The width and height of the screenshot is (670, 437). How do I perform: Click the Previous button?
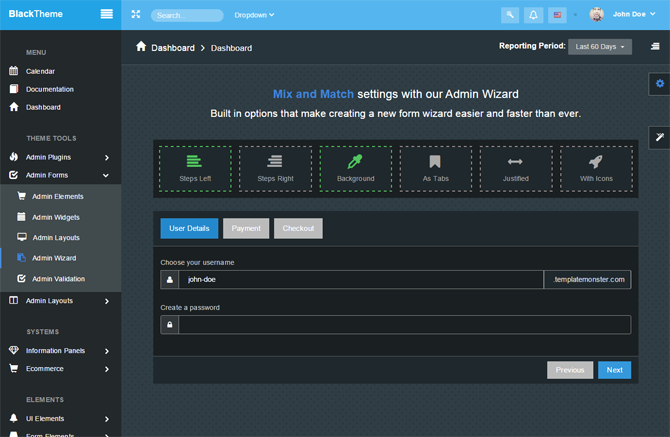[x=570, y=370]
